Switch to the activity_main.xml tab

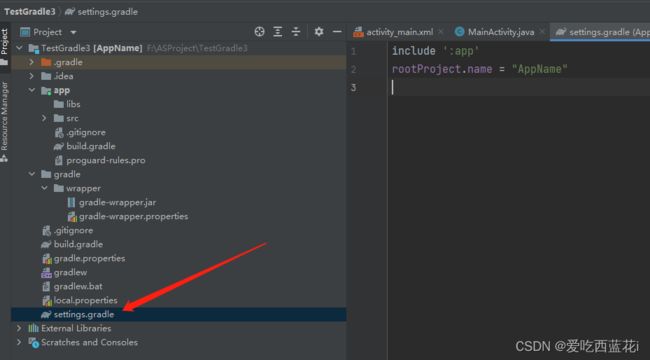click(393, 32)
